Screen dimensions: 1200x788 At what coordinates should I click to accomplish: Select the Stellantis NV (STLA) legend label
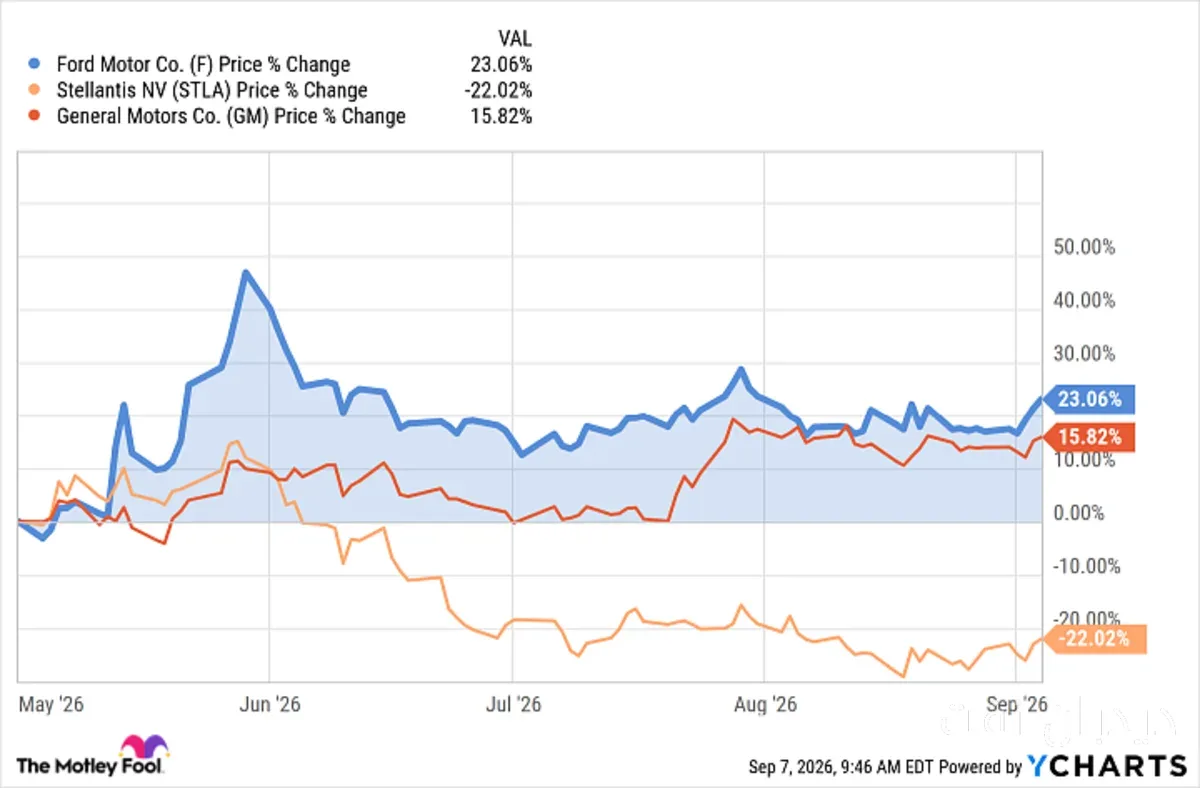(x=212, y=90)
